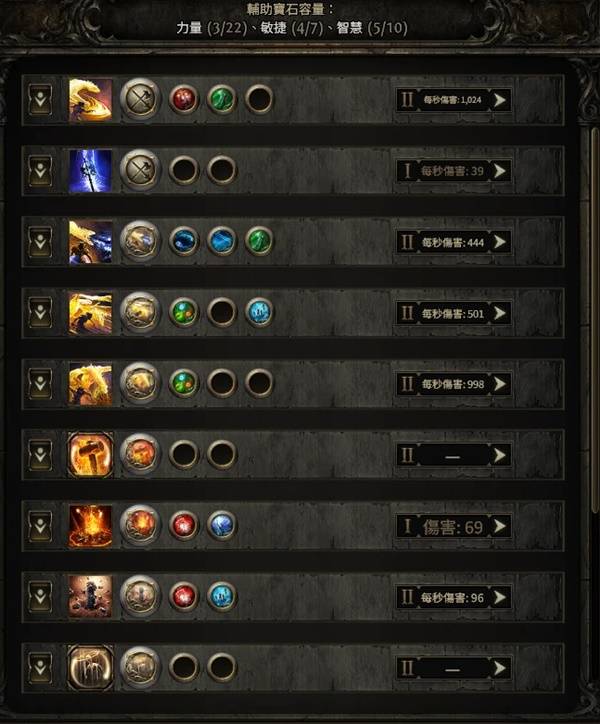Viewport: 600px width, 724px height.
Task: Click the blue support gem in the 501 damage row
Action: 258,313
